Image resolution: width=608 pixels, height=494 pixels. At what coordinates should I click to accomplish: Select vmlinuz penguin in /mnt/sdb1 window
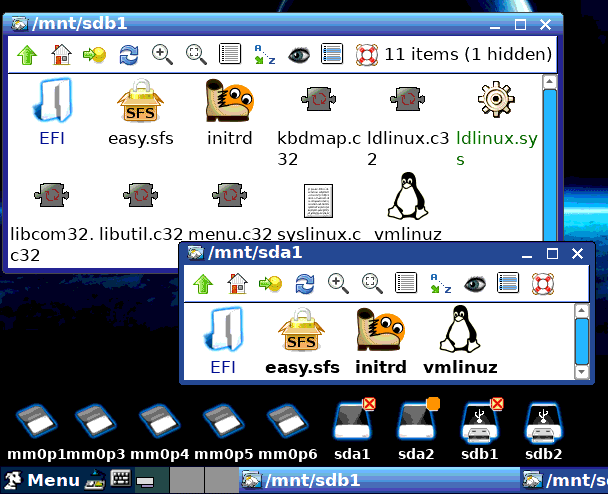408,207
